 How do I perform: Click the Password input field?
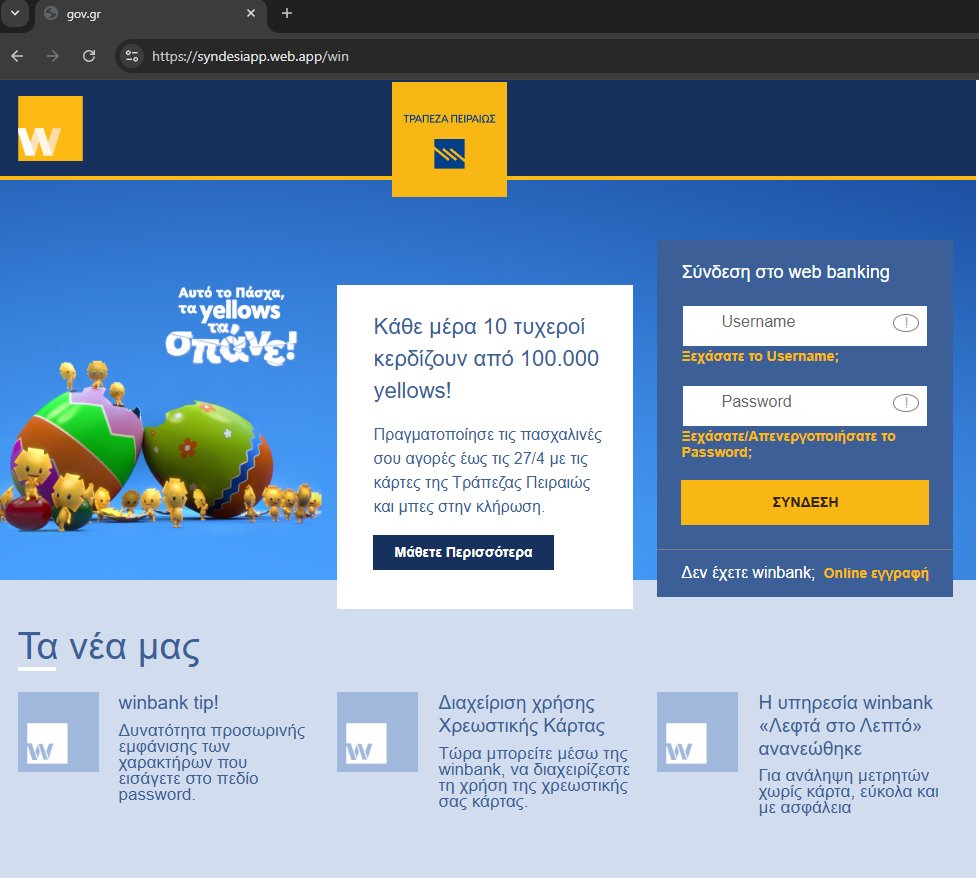click(804, 405)
